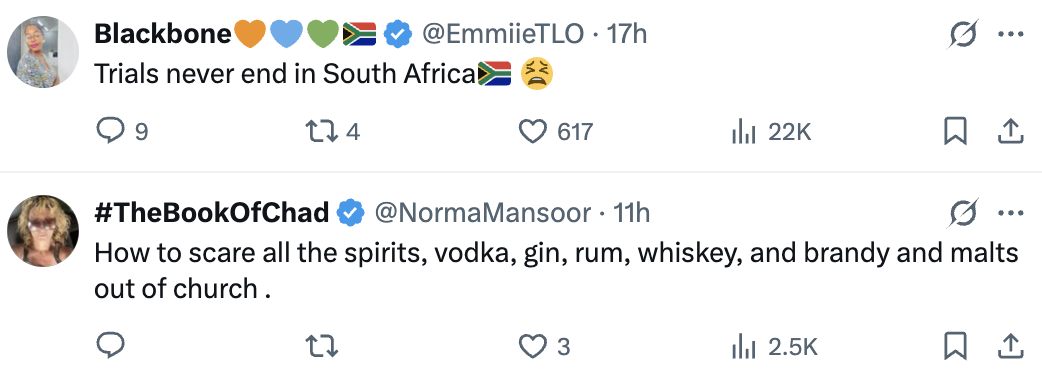Open Grok icon on #TheBookOfChad's tweet
Image resolution: width=1042 pixels, height=374 pixels.
(963, 213)
